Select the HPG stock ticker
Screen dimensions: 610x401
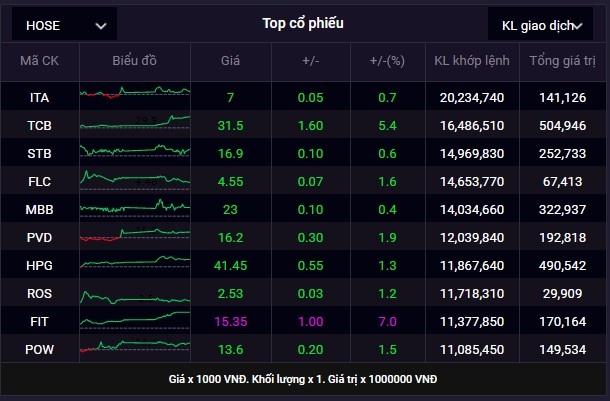click(x=40, y=266)
